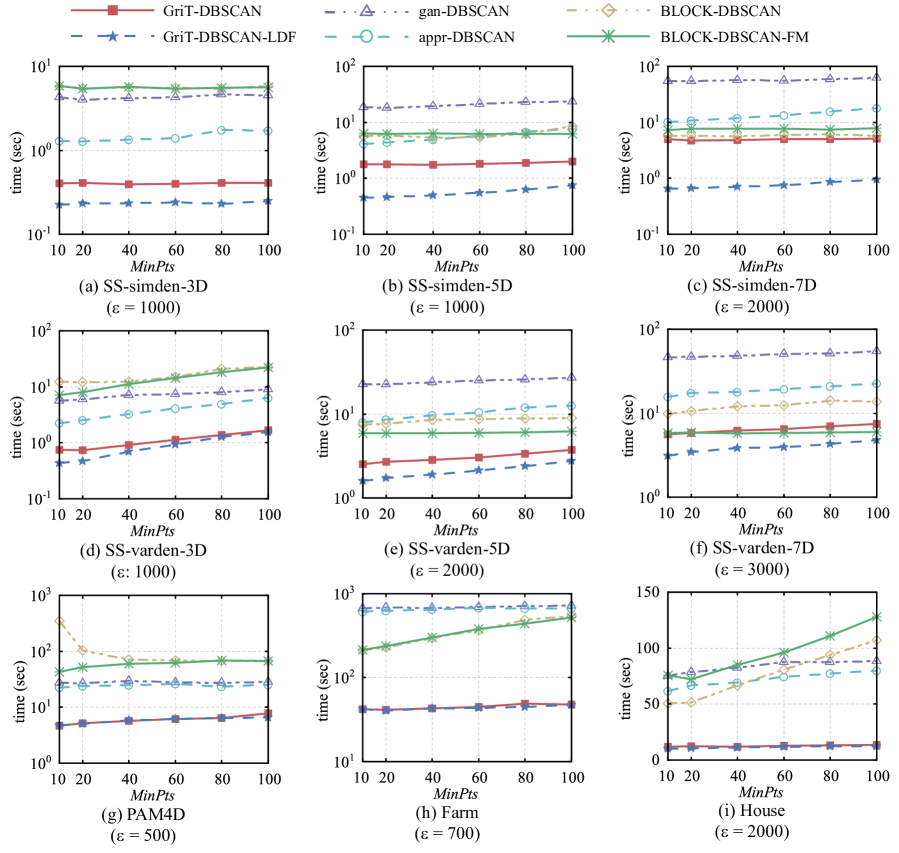Click '(ε = 1000)' under SS-simden-5D caption

pos(447,307)
